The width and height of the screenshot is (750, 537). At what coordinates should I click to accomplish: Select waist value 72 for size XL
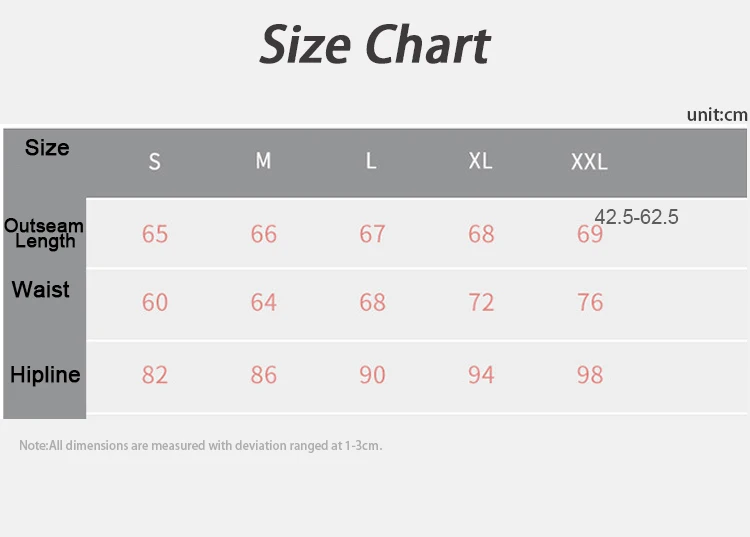click(x=481, y=302)
